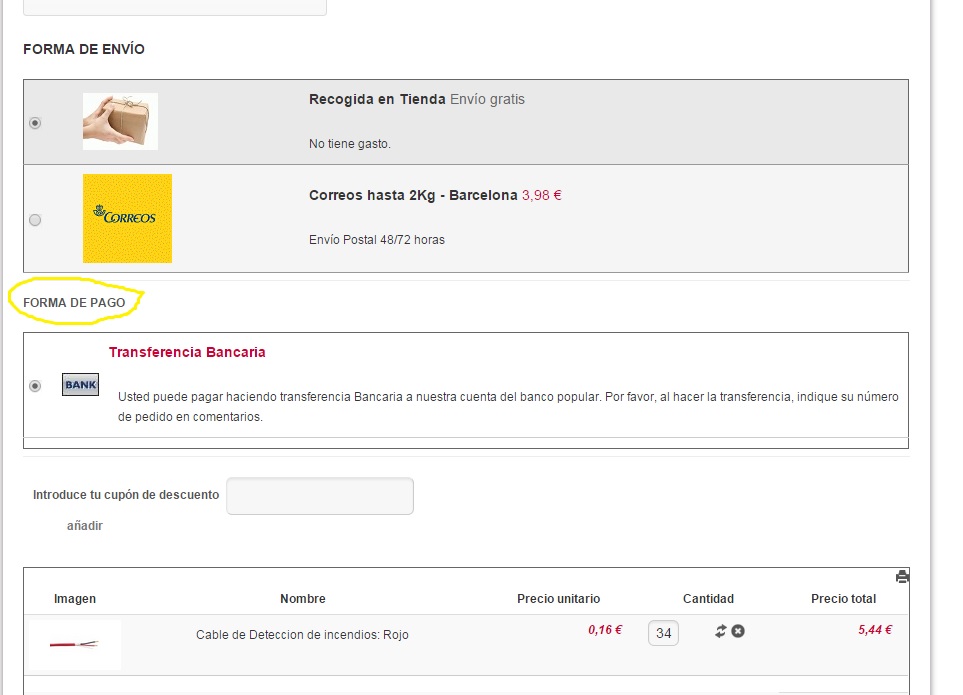Open the Cable de Deteccion de incendios product link
Viewport: 963px width, 695px height.
(x=302, y=635)
